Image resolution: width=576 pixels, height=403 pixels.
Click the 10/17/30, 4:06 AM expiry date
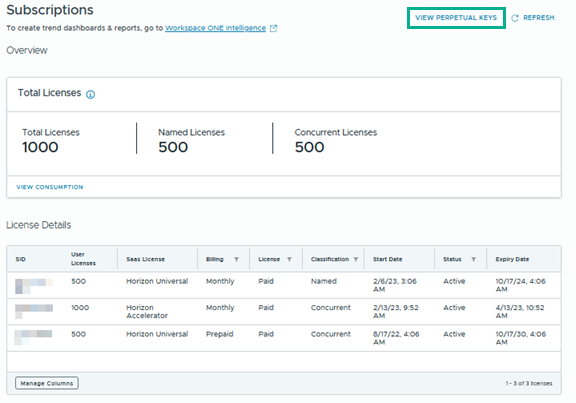pos(521,338)
